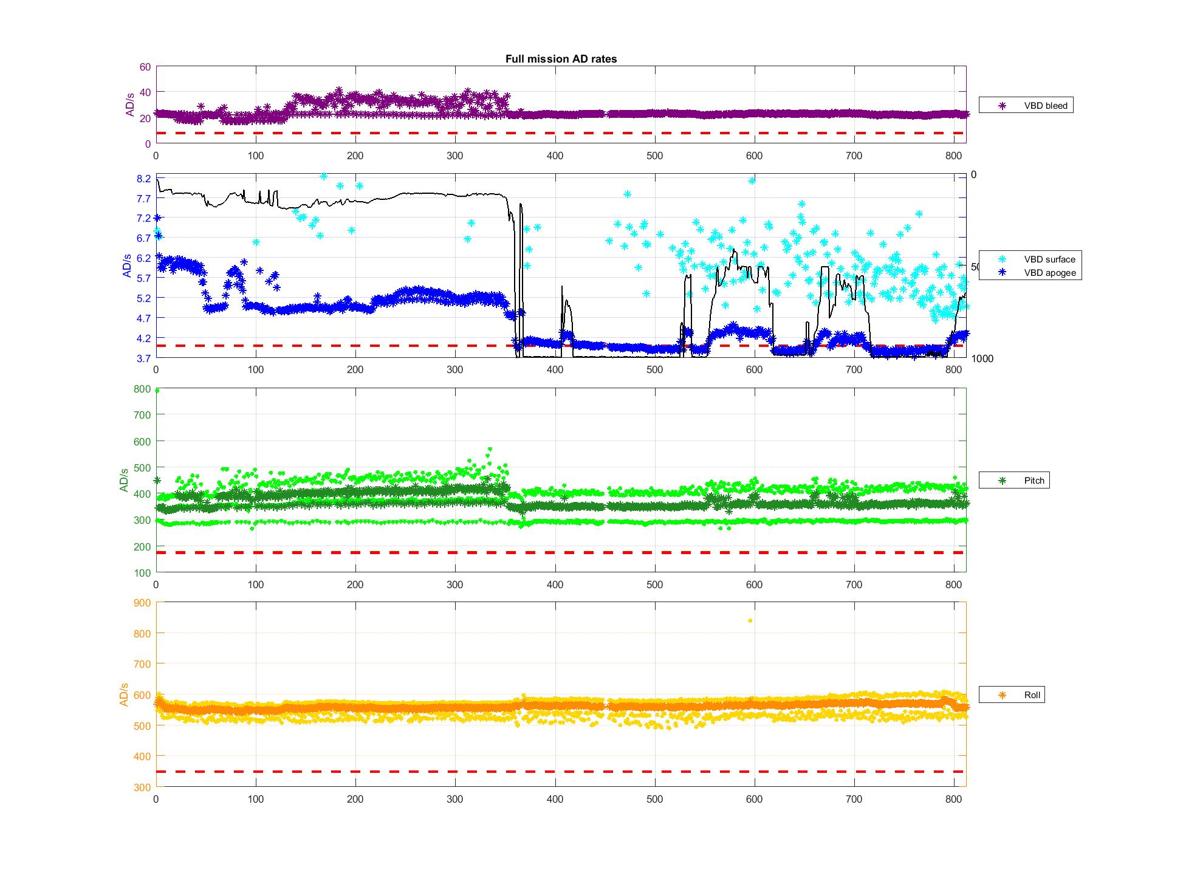This screenshot has width=1200, height=885.
Task: Click the Pitch outlier point near 800 AD/s
Action: [157, 390]
